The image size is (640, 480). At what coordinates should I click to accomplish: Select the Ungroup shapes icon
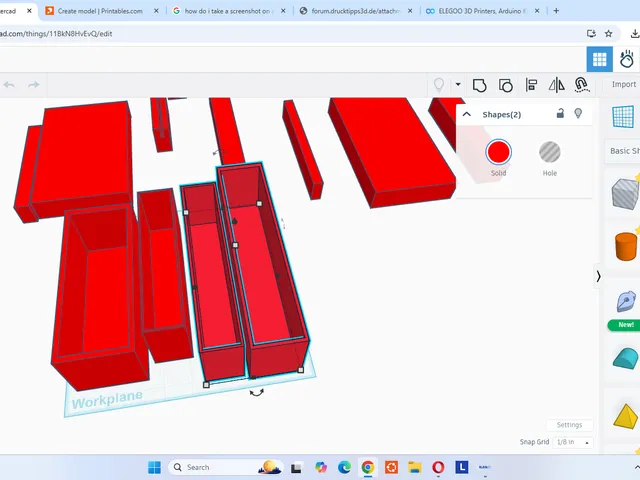coord(506,85)
